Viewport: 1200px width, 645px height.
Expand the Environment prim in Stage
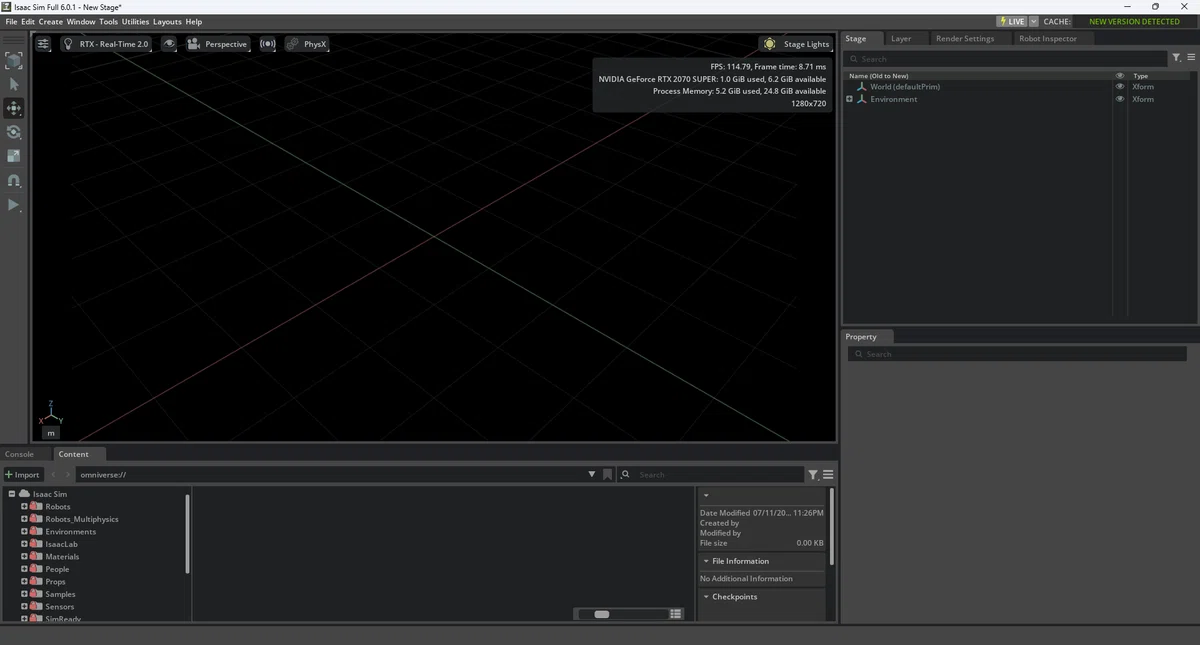click(x=849, y=99)
